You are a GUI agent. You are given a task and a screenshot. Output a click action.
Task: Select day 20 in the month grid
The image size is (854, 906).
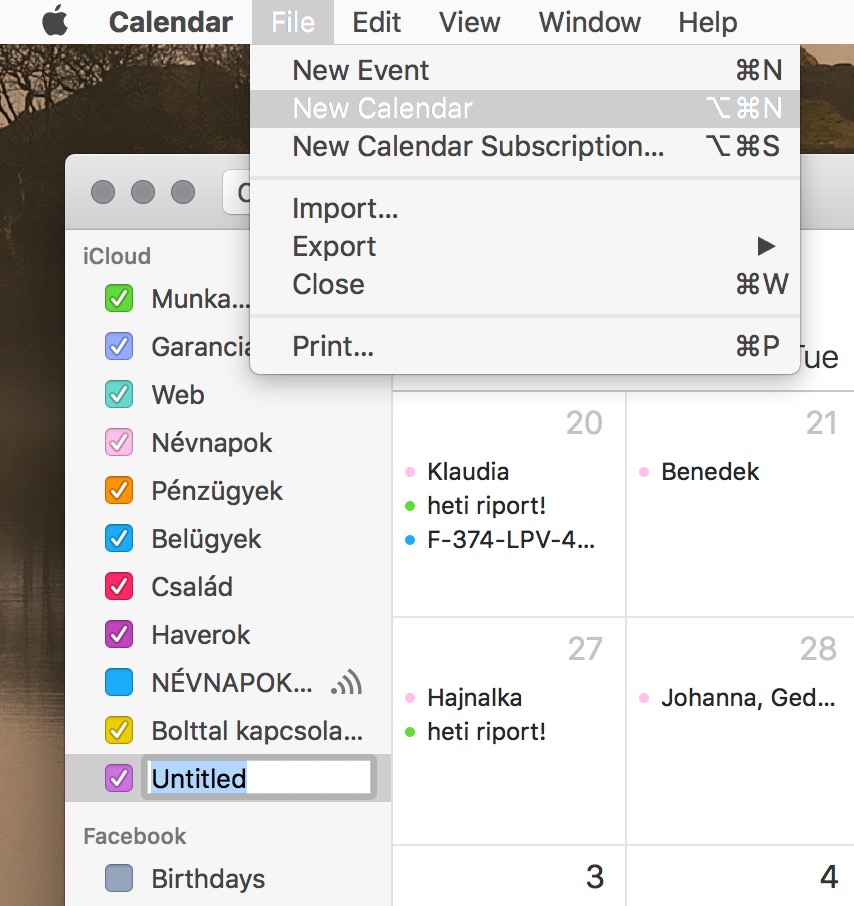[x=584, y=423]
